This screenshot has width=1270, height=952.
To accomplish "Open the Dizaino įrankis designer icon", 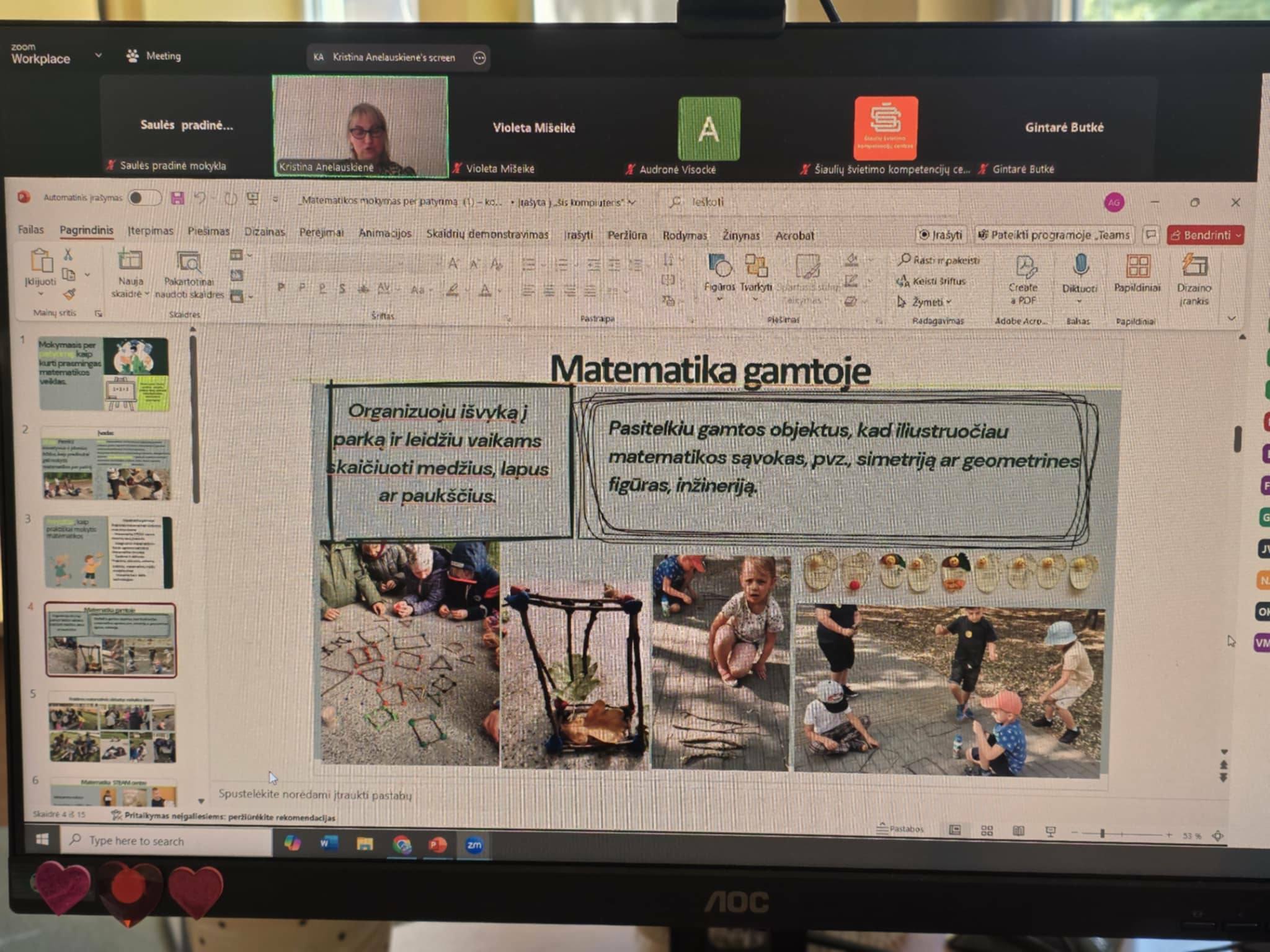I will pos(1194,265).
